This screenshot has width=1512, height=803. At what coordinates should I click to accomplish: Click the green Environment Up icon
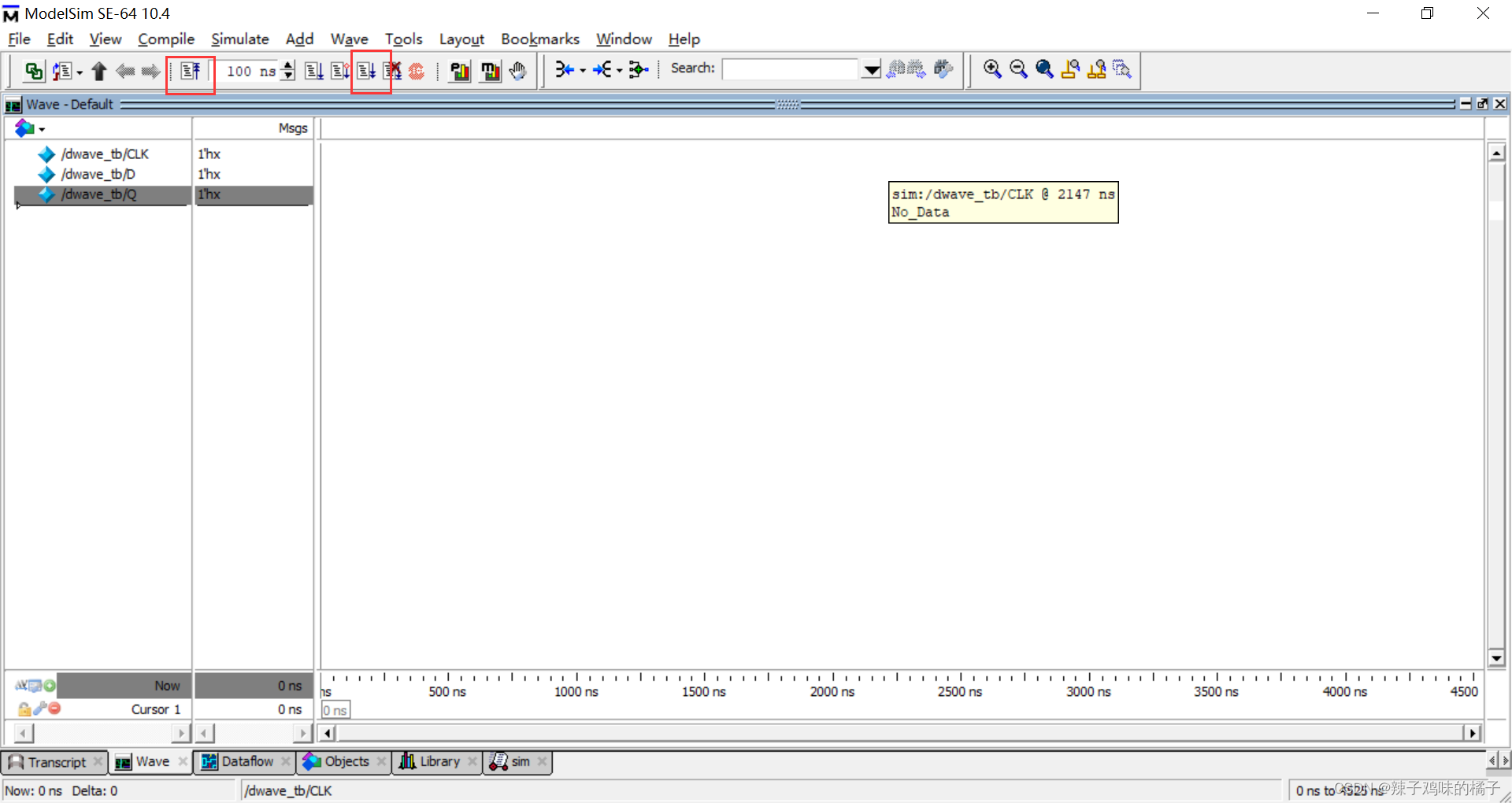34,71
